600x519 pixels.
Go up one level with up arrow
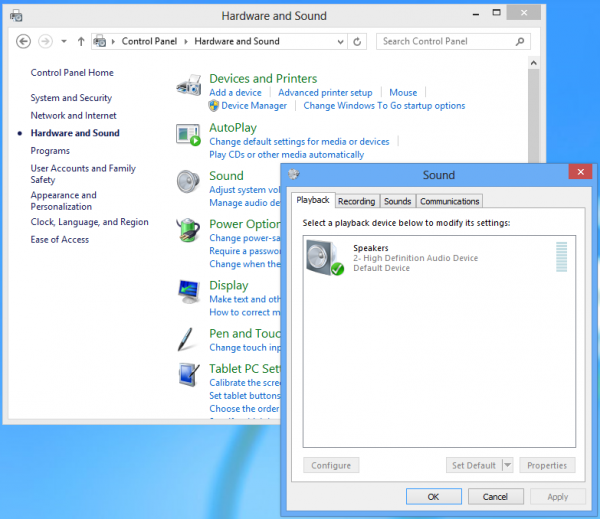tap(81, 41)
